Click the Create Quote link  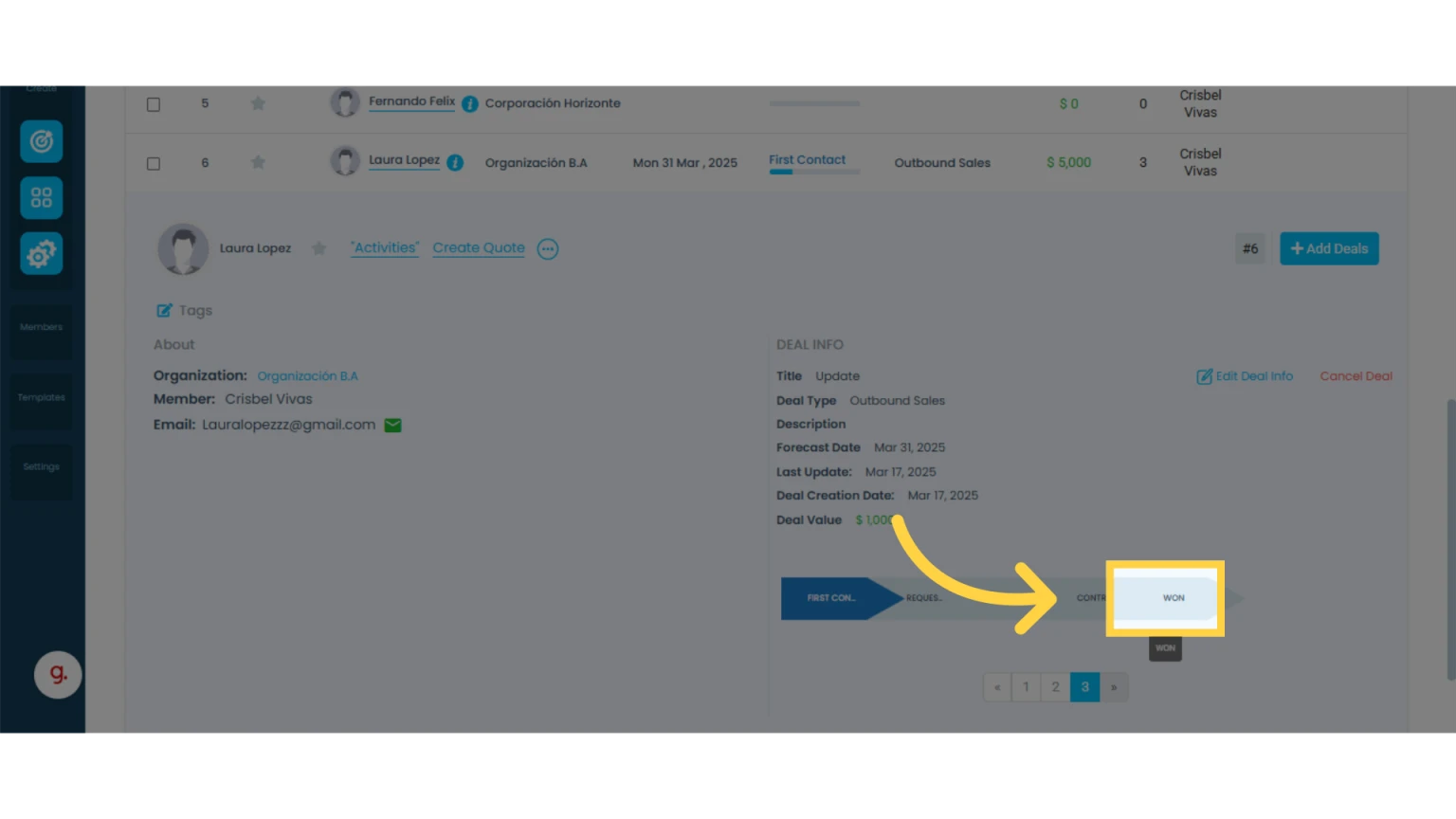click(479, 248)
